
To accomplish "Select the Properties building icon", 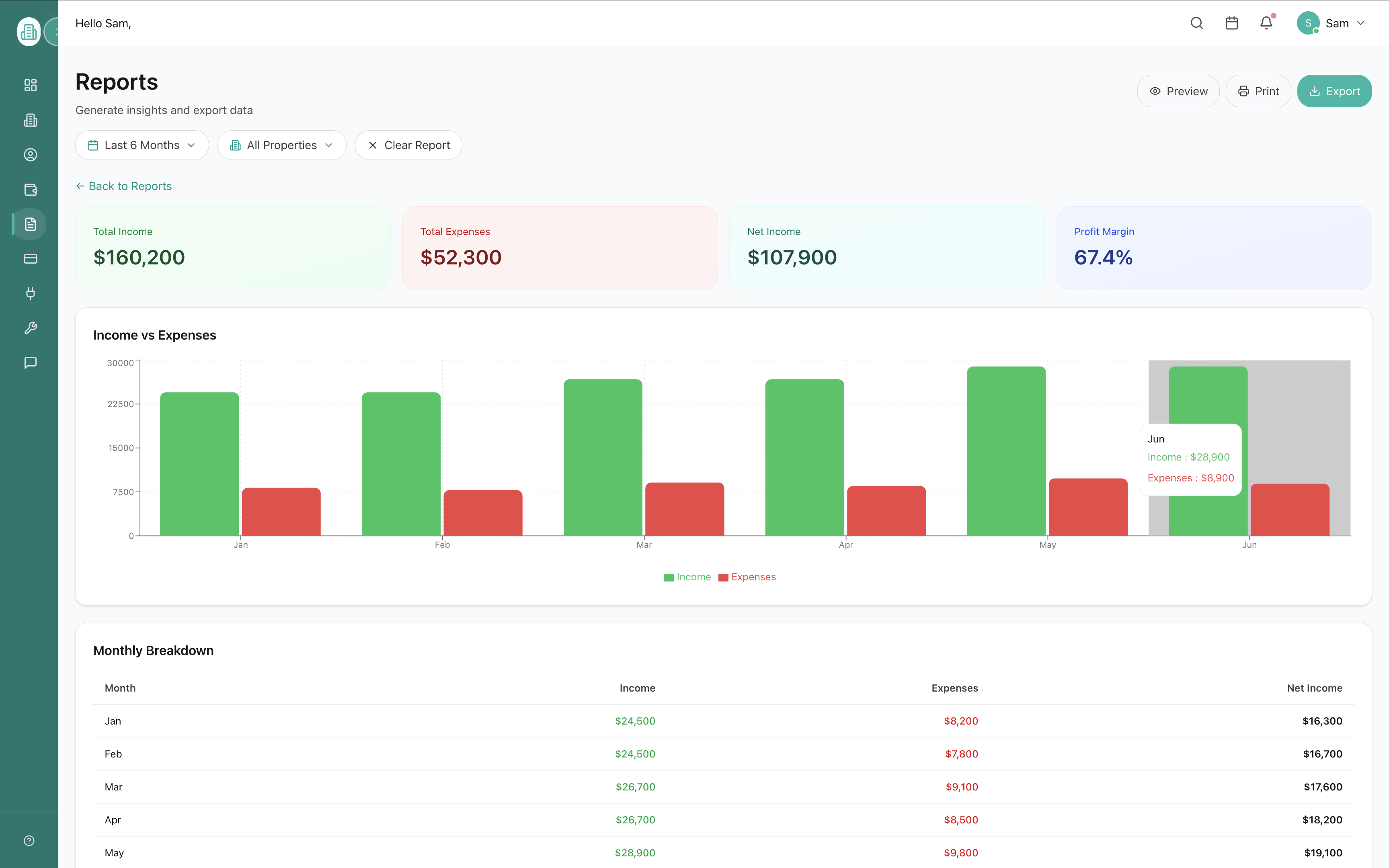I will click(29, 120).
